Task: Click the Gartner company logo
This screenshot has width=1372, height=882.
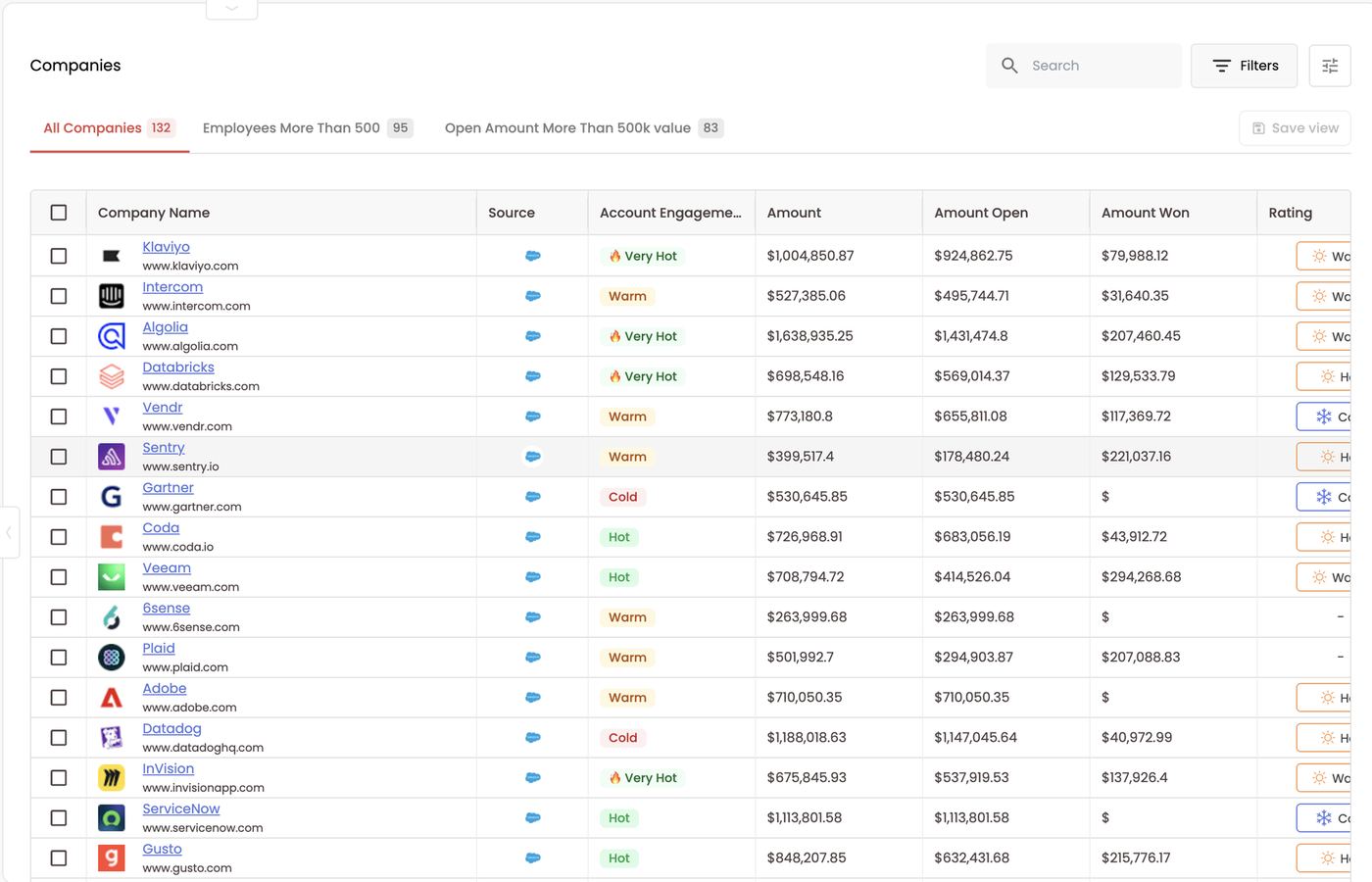Action: [x=112, y=497]
